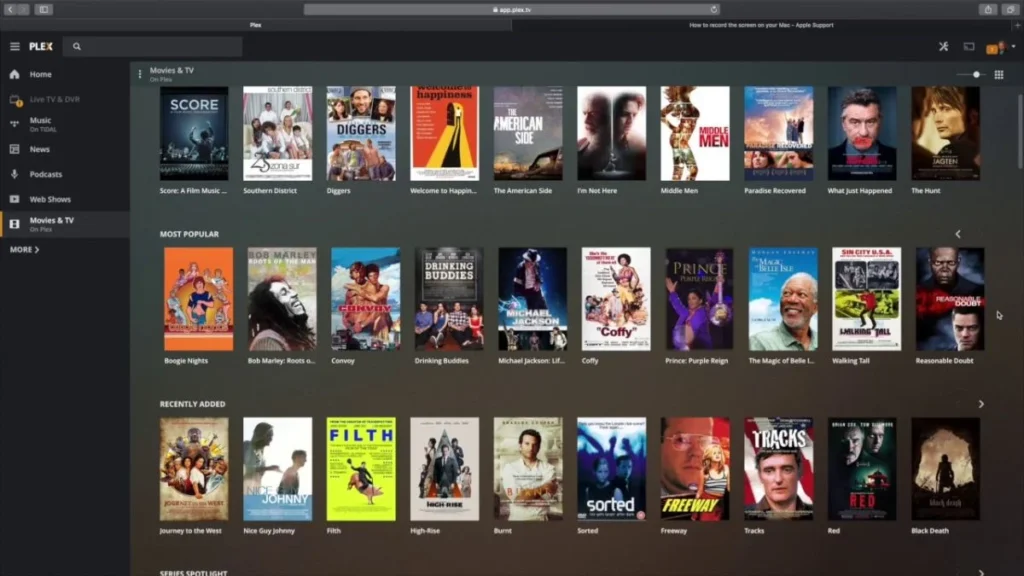Open the News section

[38, 149]
